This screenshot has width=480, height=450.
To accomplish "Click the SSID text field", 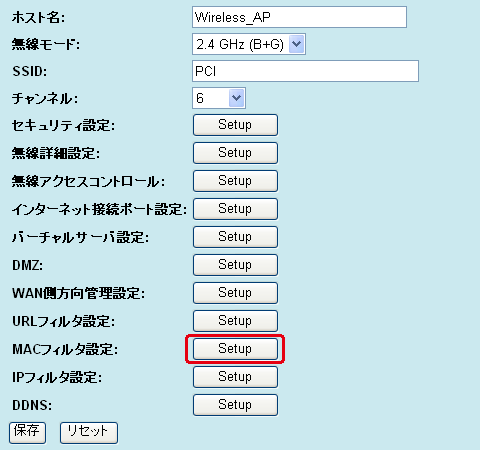I will (305, 71).
